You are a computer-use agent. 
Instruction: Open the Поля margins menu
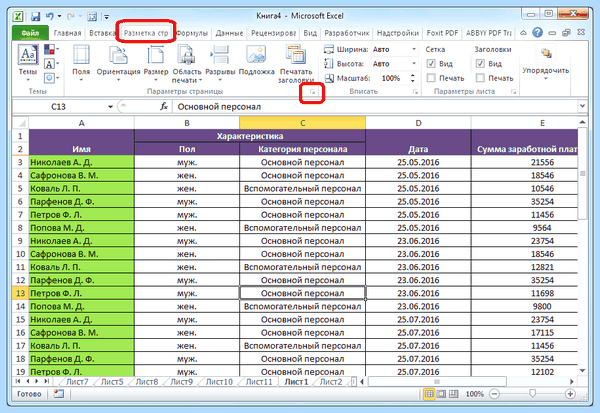pos(81,63)
